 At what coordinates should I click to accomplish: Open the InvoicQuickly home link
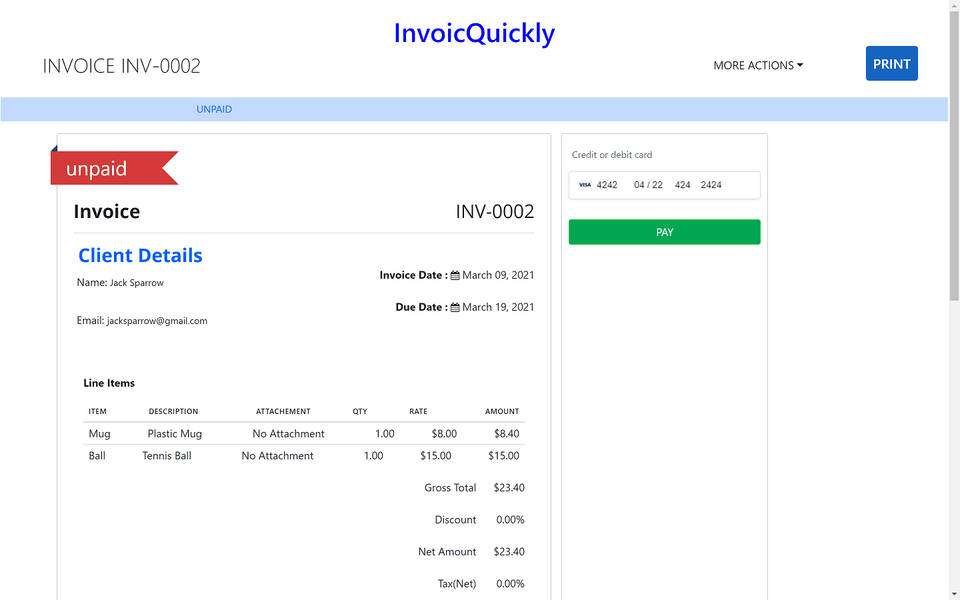click(x=474, y=33)
